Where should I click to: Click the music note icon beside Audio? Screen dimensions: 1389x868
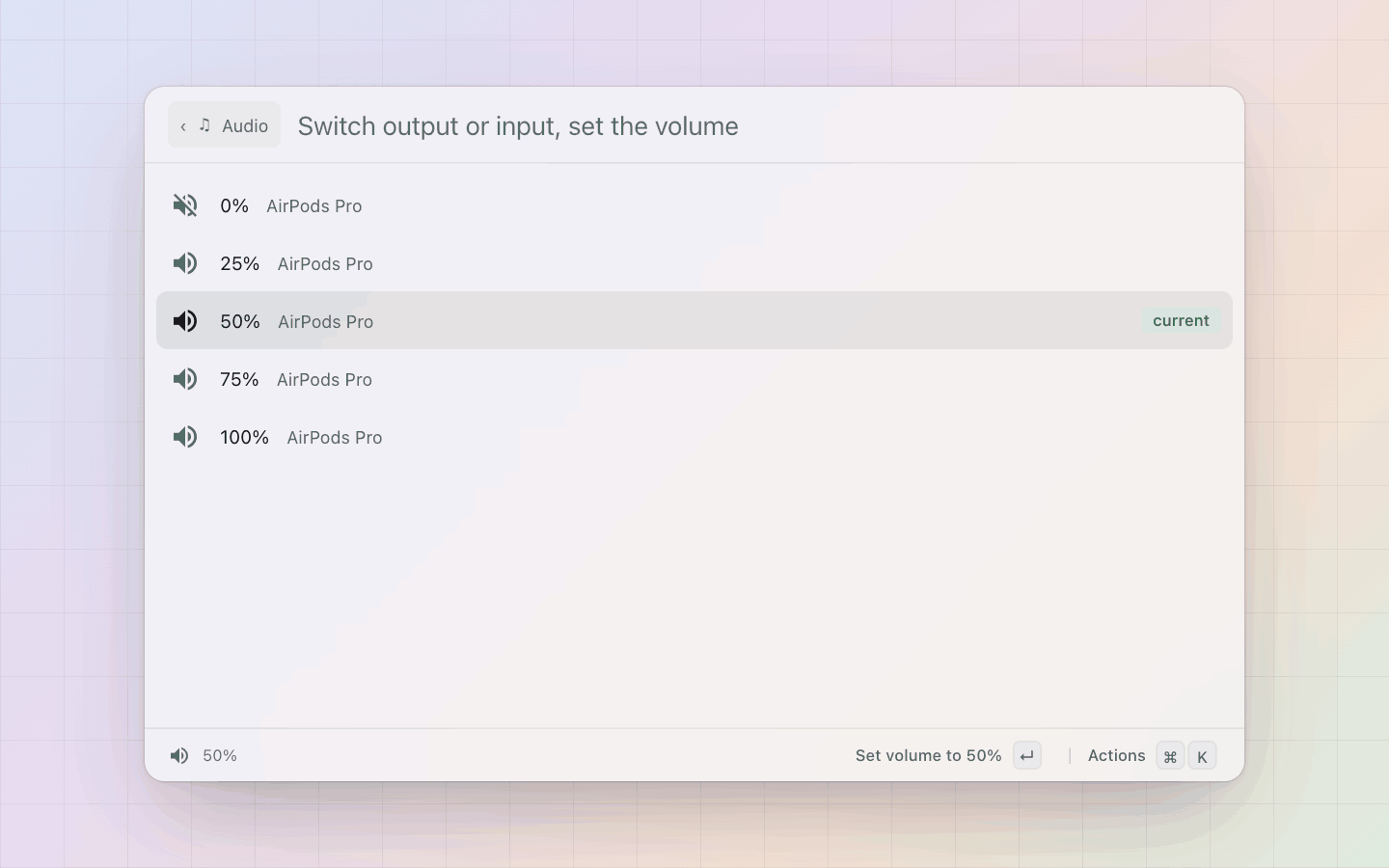pyautogui.click(x=204, y=125)
